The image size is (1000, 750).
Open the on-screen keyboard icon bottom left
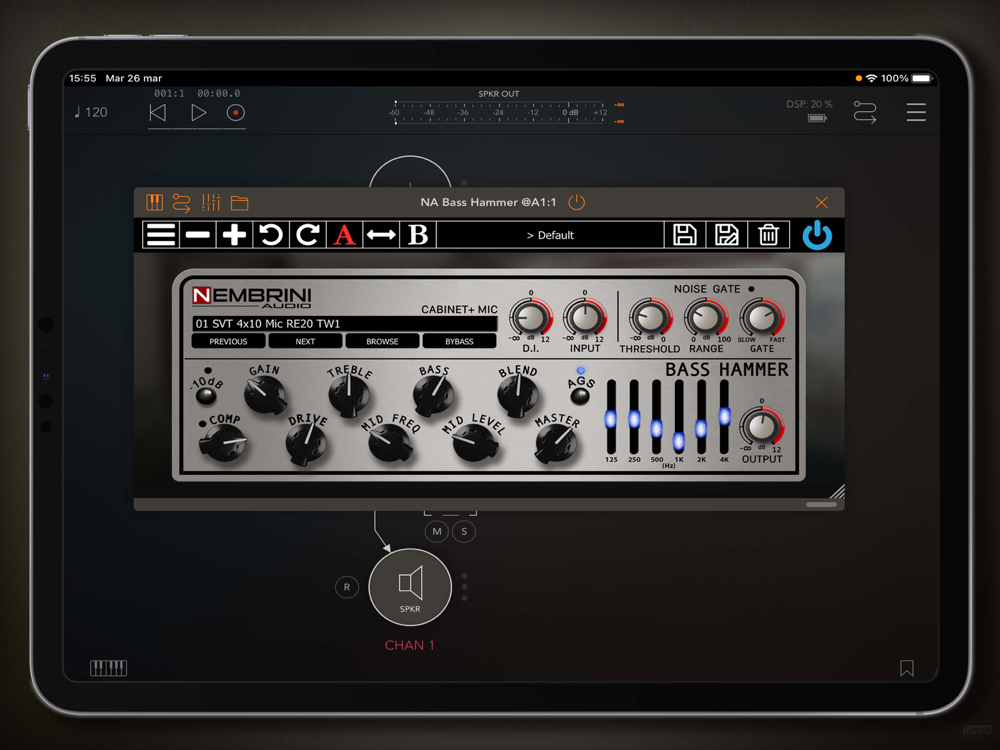[108, 668]
